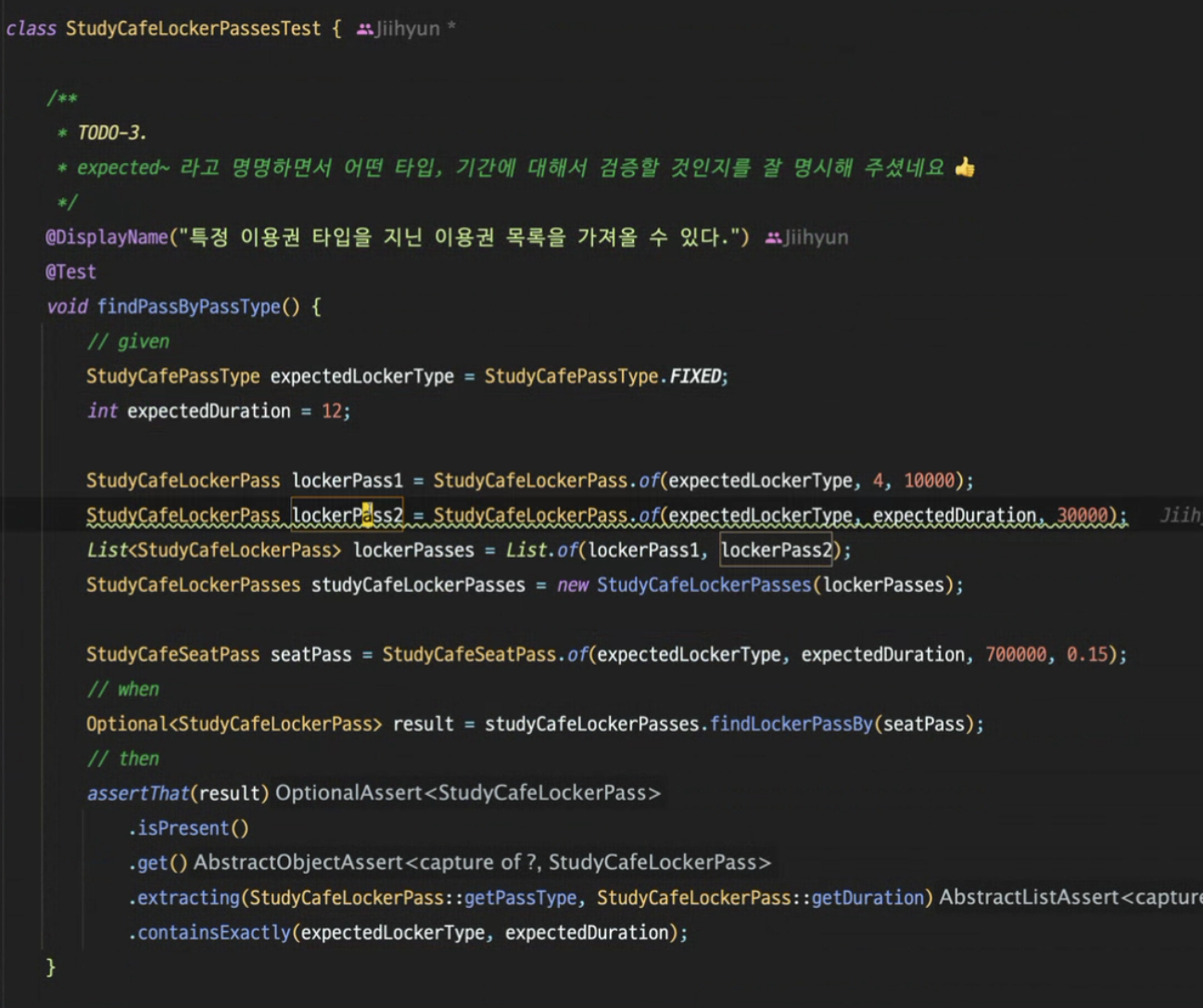
Task: Click the author icon after @DisplayName line
Action: (x=773, y=238)
